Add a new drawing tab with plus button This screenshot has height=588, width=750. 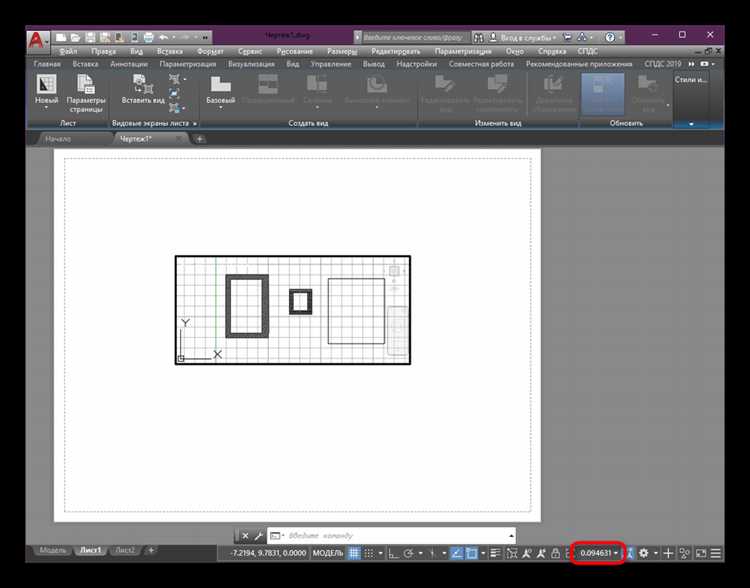200,139
